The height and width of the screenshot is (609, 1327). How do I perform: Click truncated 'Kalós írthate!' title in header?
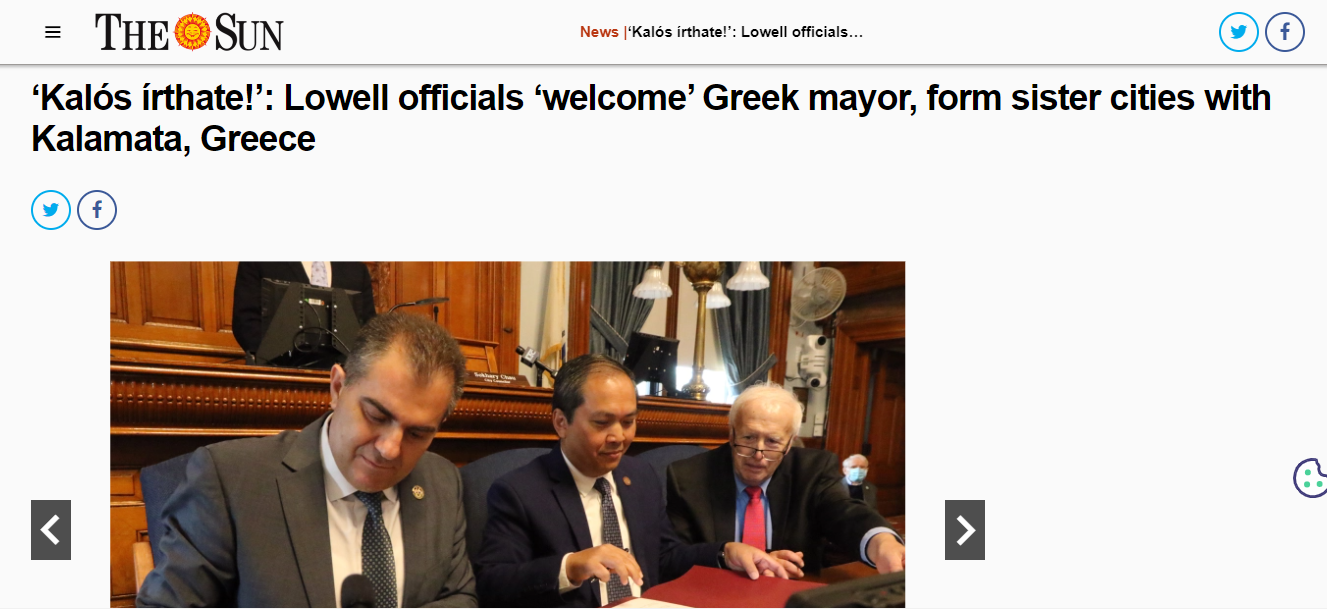pos(745,32)
